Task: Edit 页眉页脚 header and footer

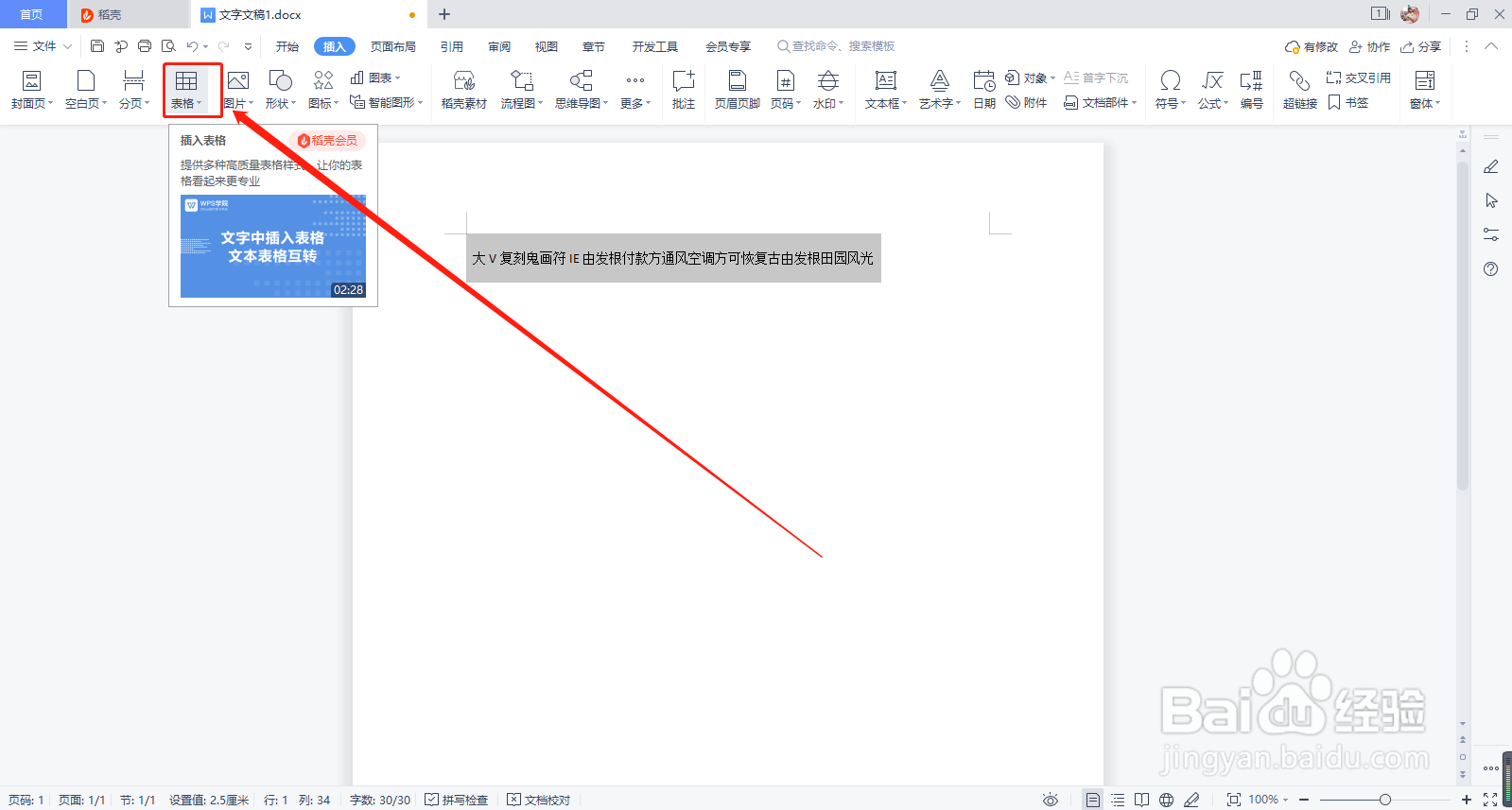Action: (738, 91)
